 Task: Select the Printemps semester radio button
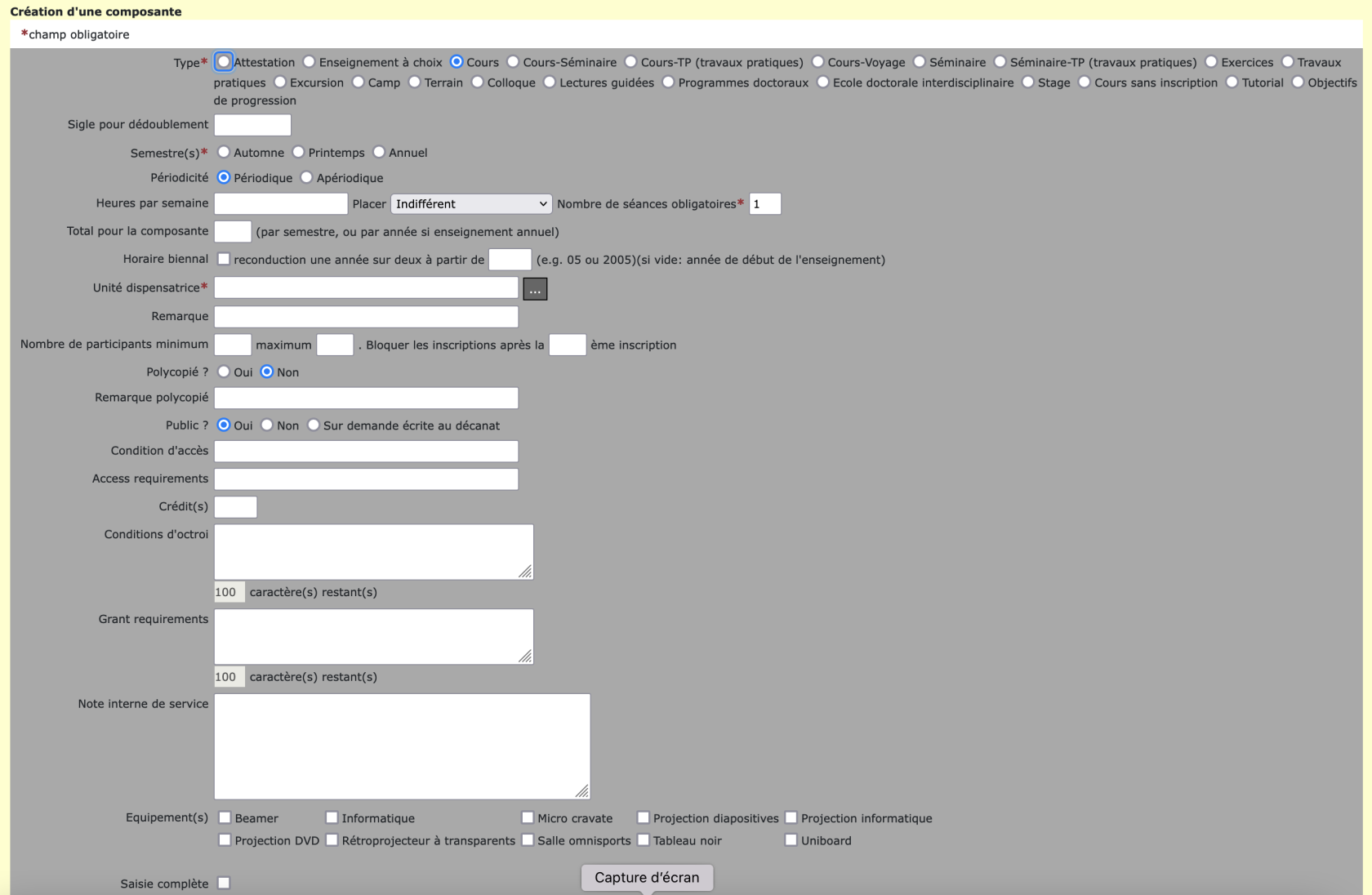point(299,153)
